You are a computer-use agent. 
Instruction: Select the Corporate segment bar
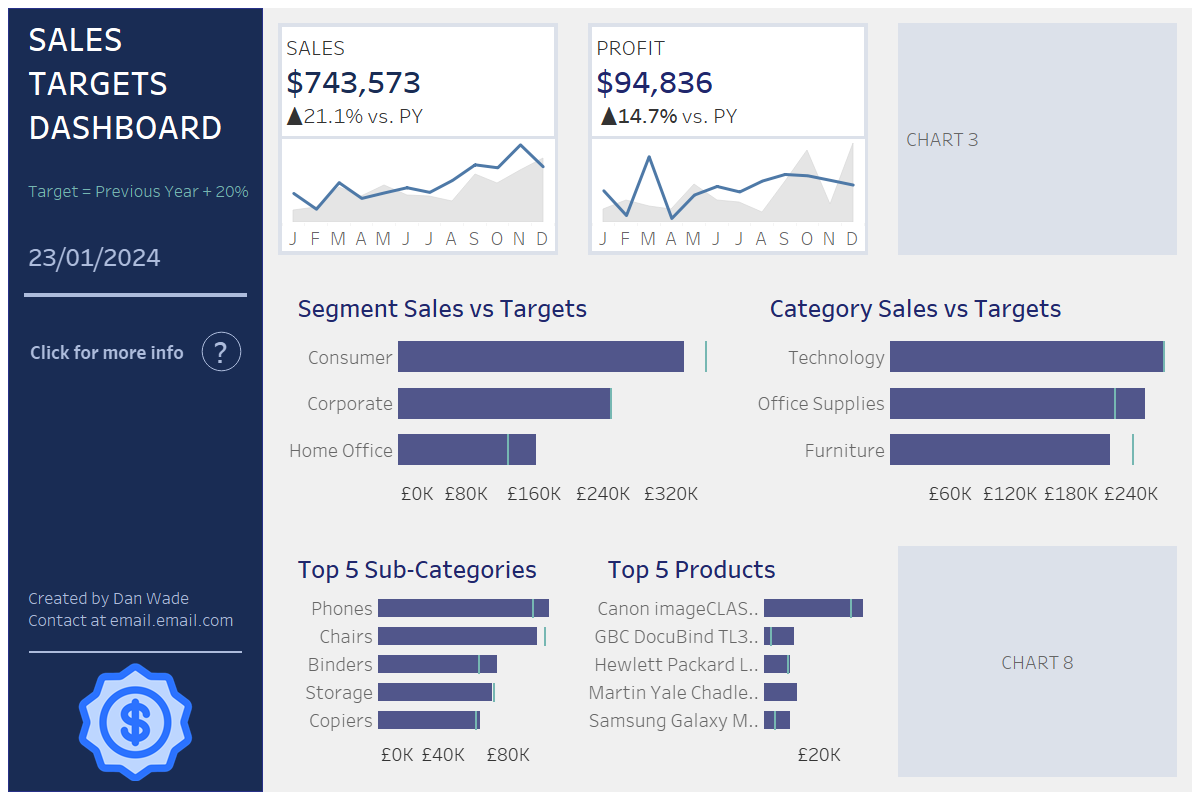[504, 404]
